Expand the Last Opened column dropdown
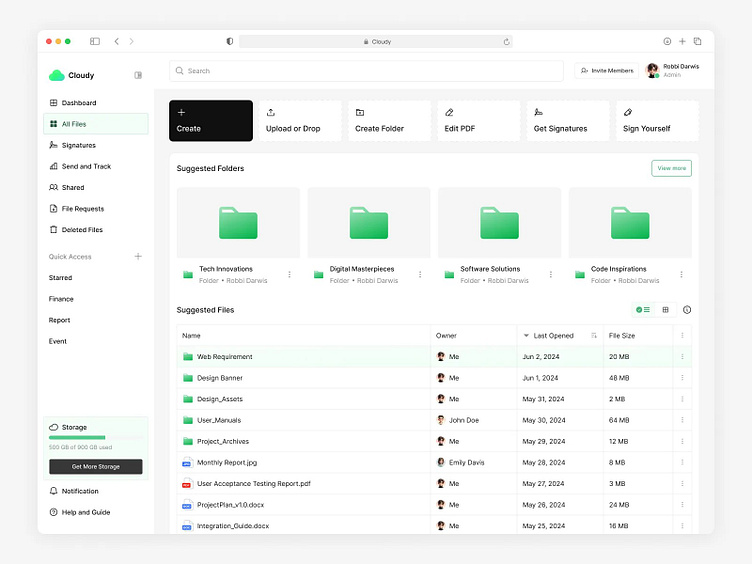The image size is (752, 564). (x=527, y=336)
